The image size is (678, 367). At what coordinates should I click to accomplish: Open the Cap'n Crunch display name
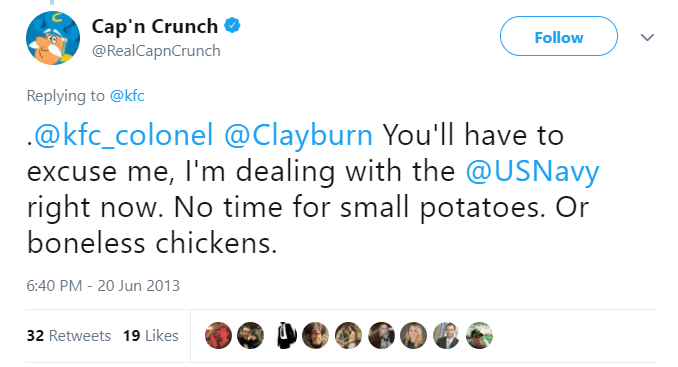(x=155, y=27)
